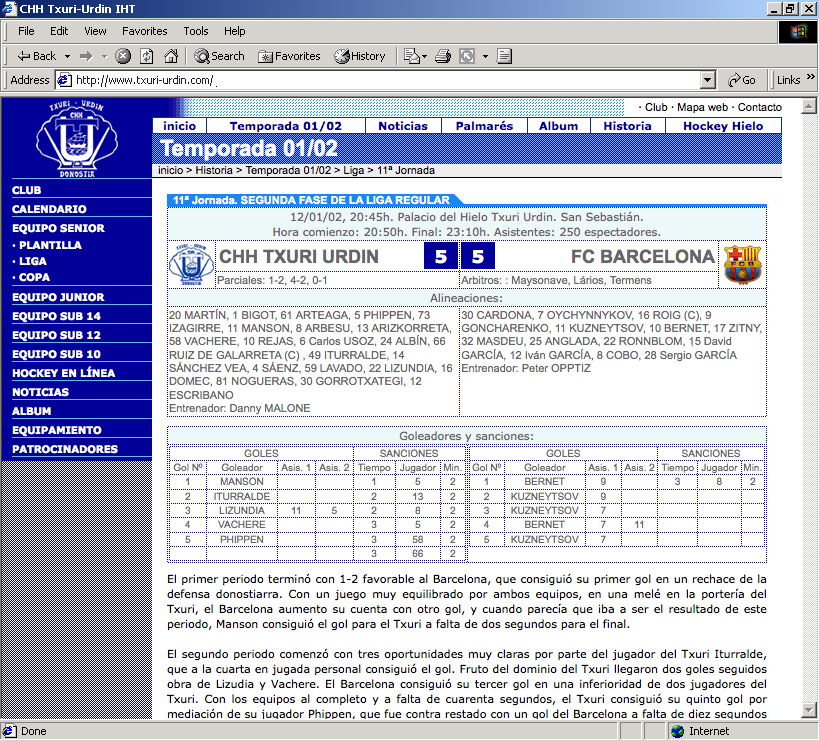Click the vertical scrollbar down arrow
Image resolution: width=819 pixels, height=741 pixels.
point(809,711)
